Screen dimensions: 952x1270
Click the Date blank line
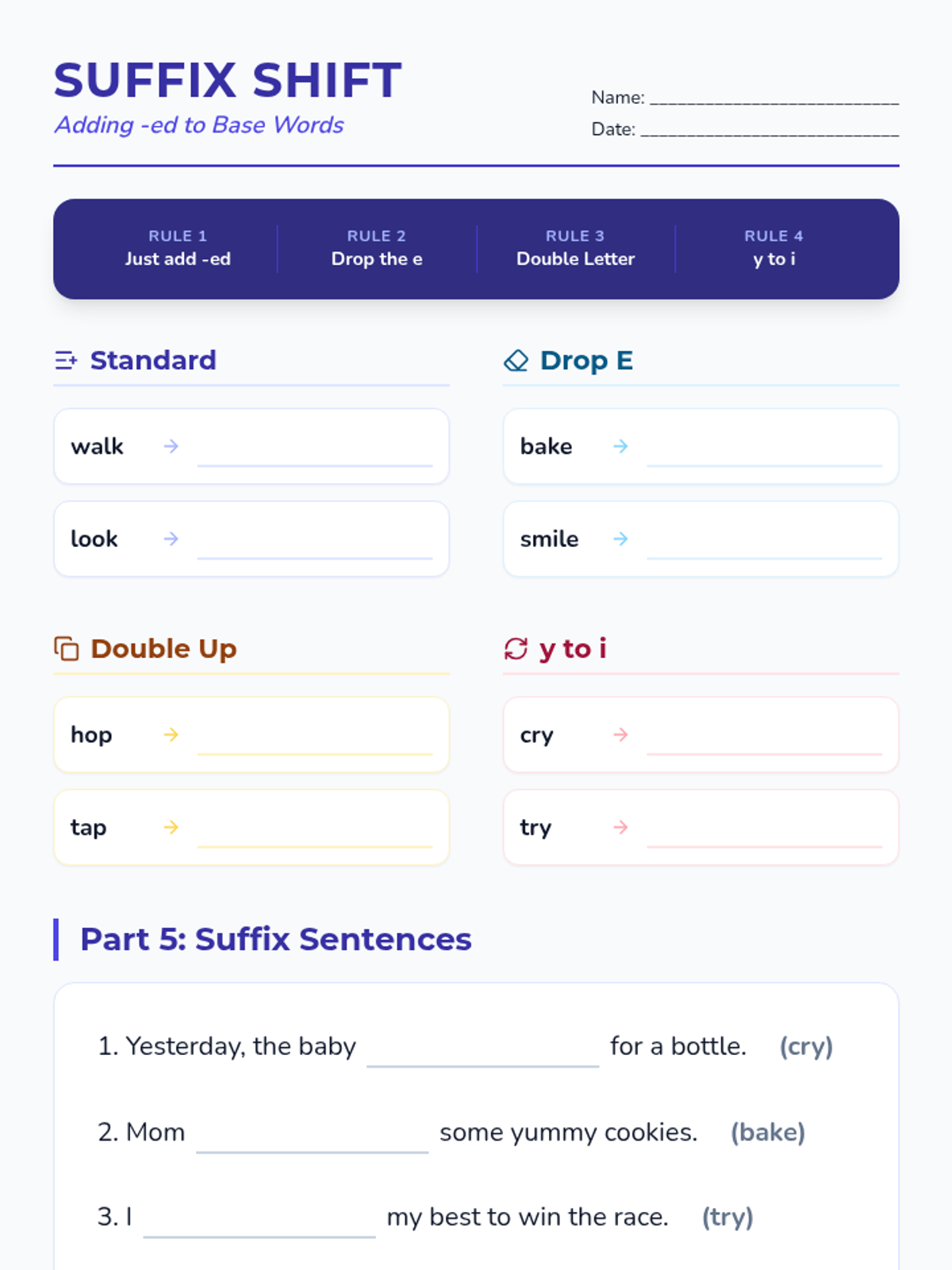[769, 130]
